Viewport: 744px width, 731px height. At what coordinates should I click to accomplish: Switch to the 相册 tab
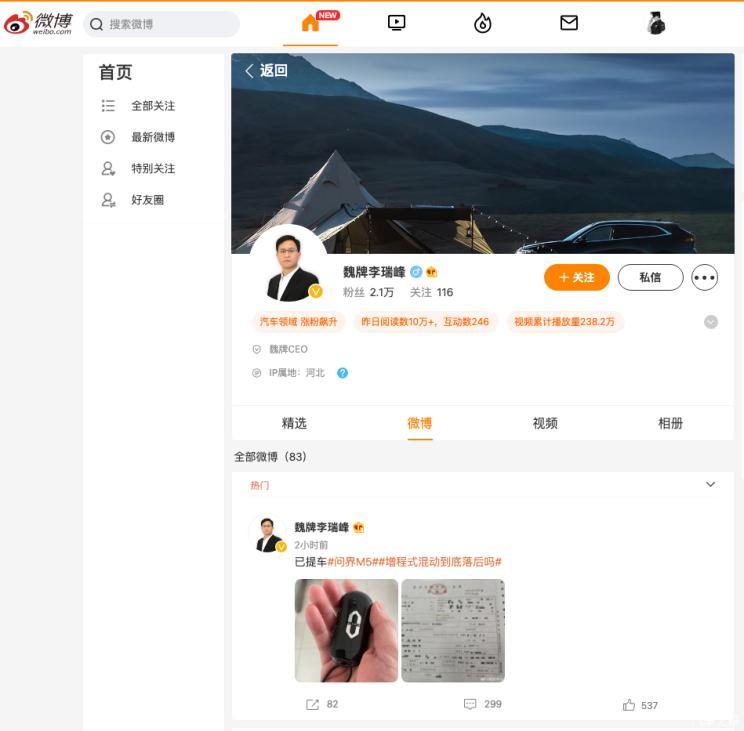(670, 423)
